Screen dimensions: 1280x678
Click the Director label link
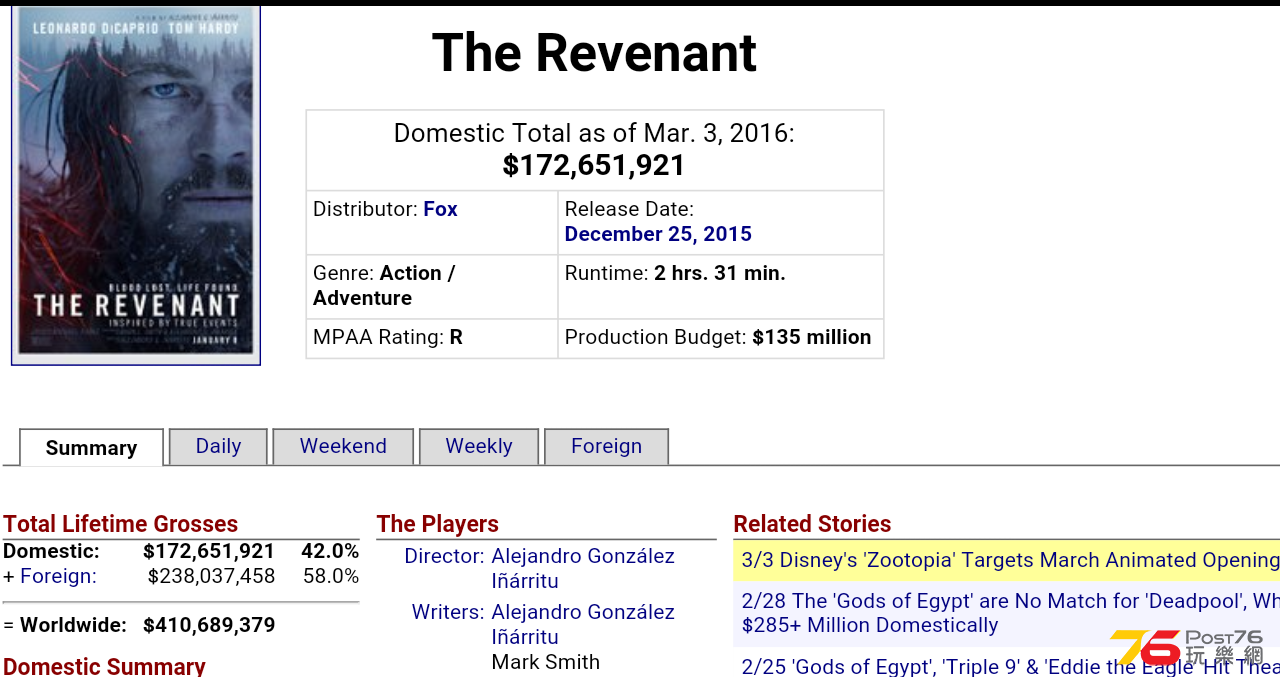444,556
